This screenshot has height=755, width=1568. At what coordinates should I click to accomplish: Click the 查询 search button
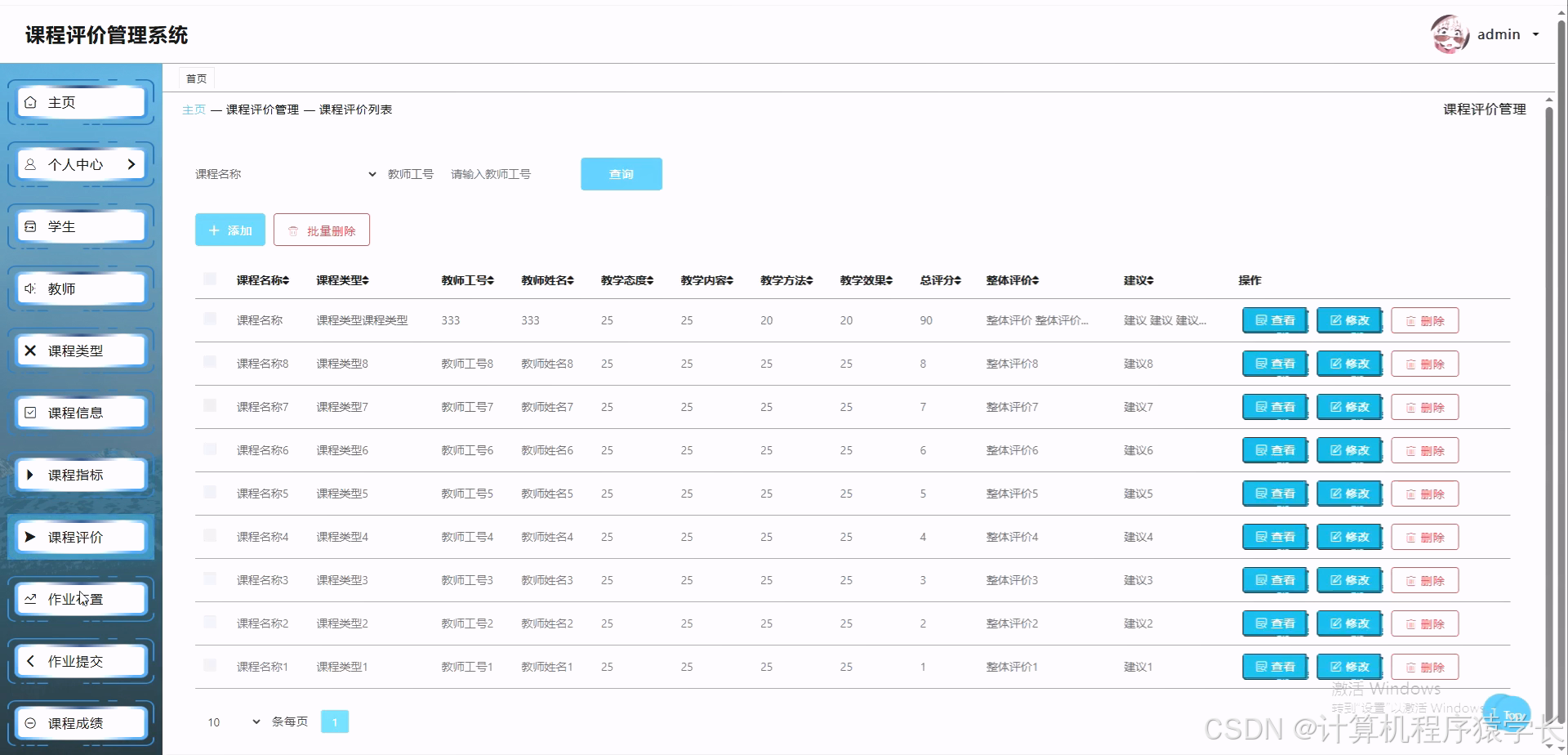click(x=621, y=173)
